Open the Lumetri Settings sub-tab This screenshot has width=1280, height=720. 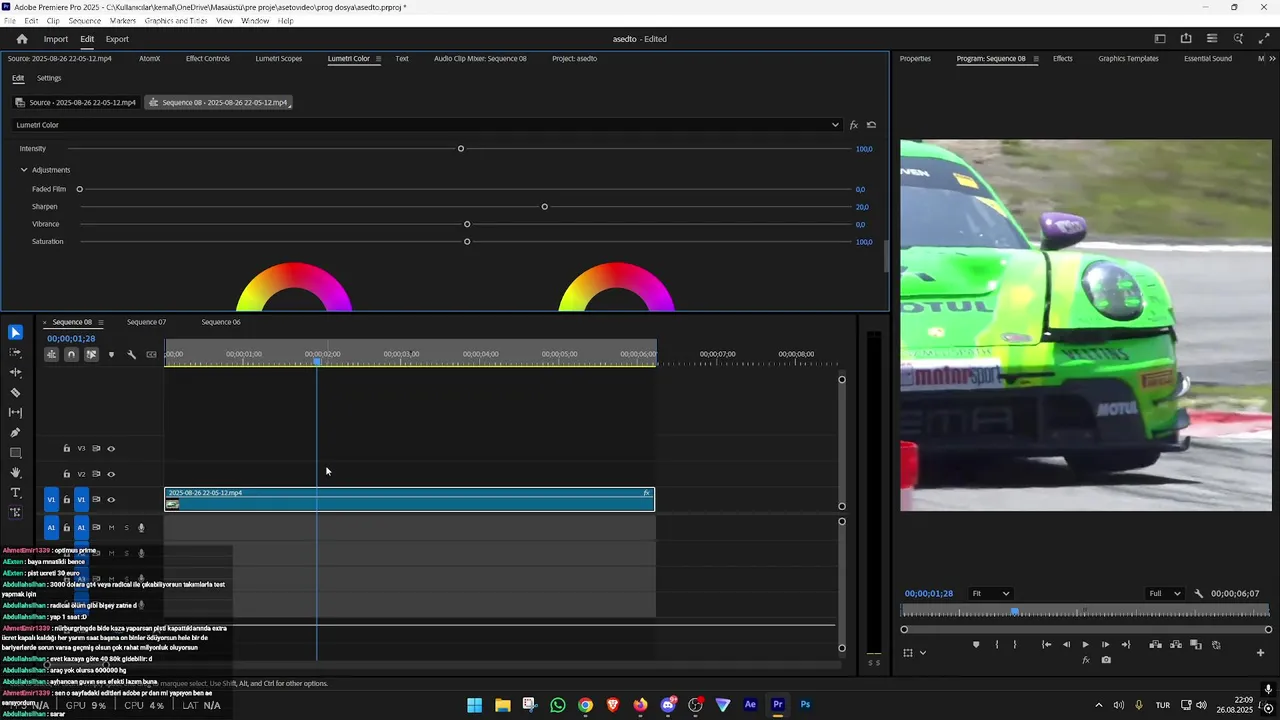tap(49, 78)
